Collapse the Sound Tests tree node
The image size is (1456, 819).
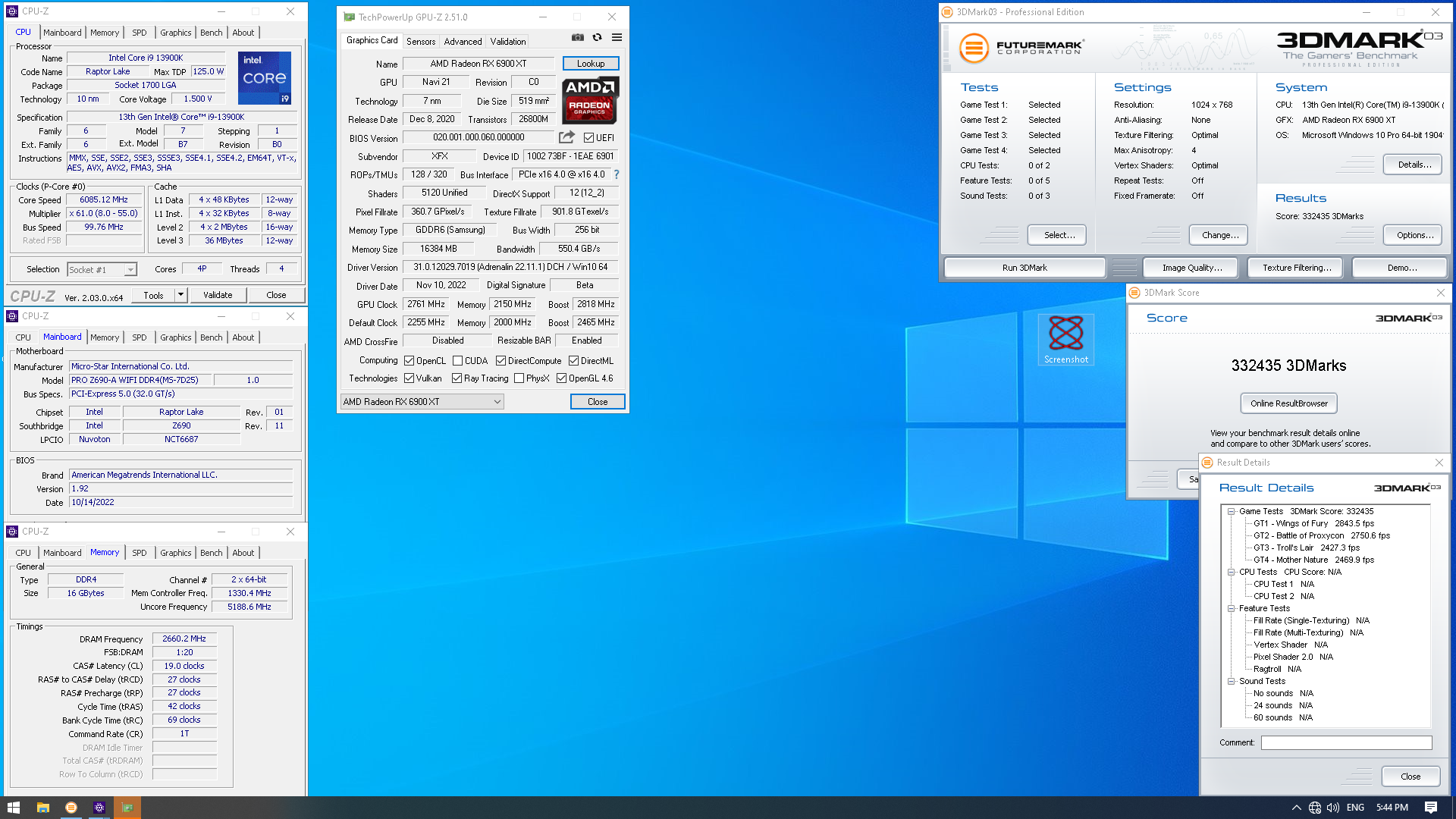[1232, 682]
